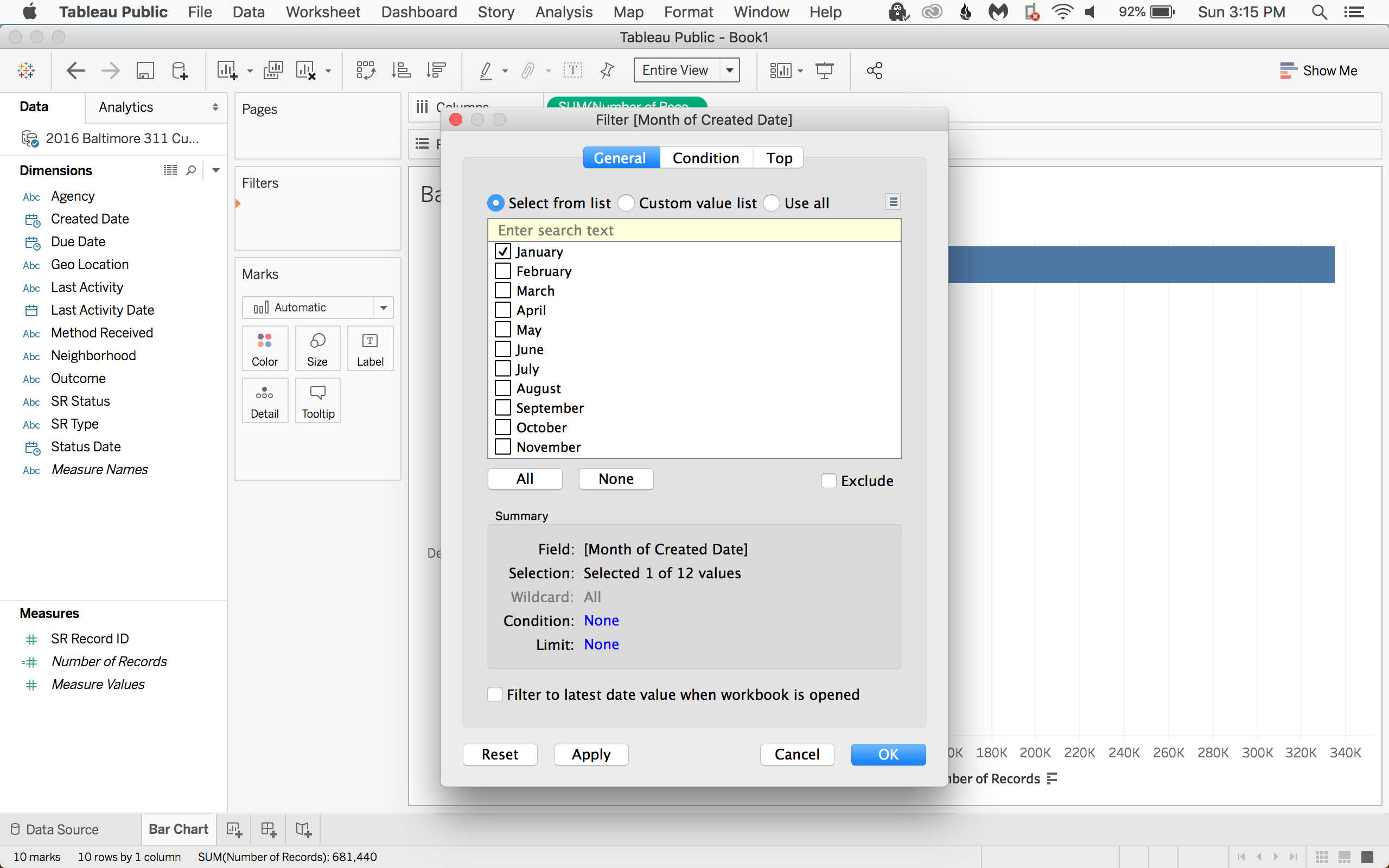The height and width of the screenshot is (868, 1389).
Task: Expand the highlight dropdown arrow
Action: [505, 71]
